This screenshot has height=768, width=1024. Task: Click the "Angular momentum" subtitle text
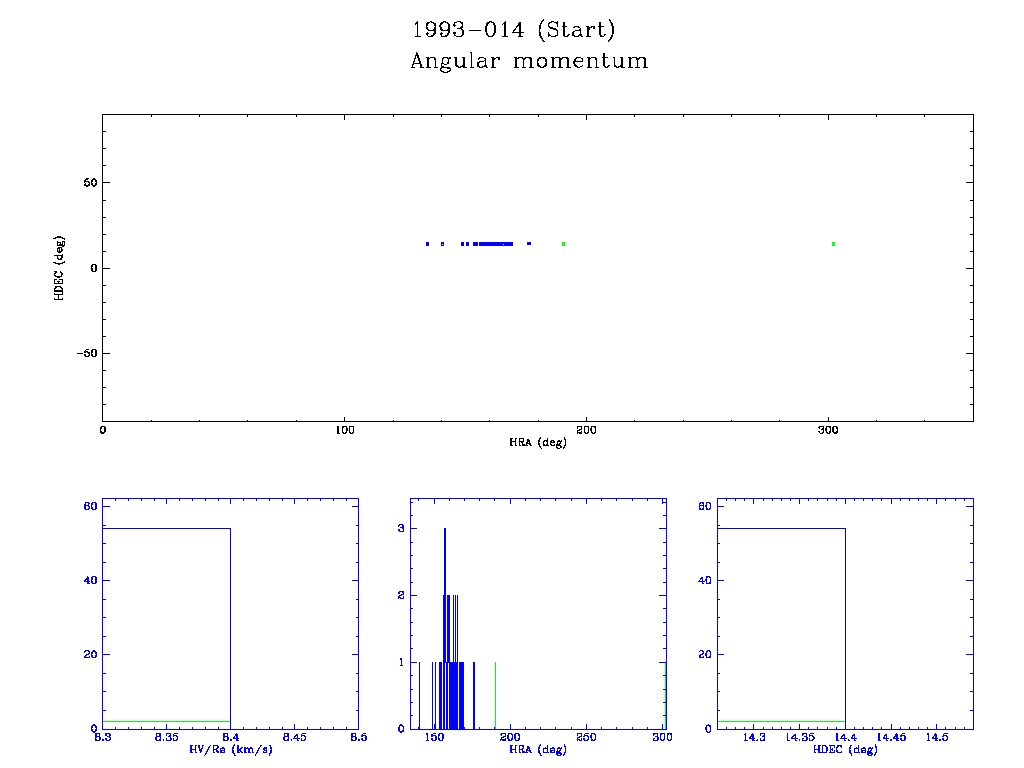point(529,62)
